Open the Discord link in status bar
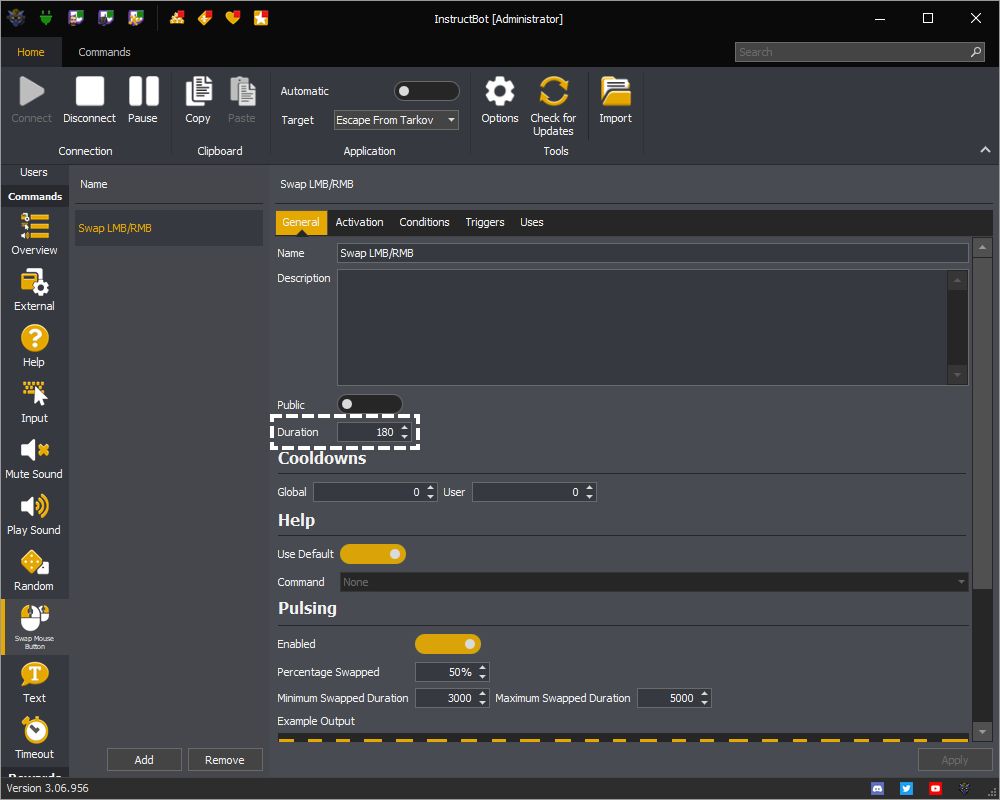1000x800 pixels. pos(878,789)
